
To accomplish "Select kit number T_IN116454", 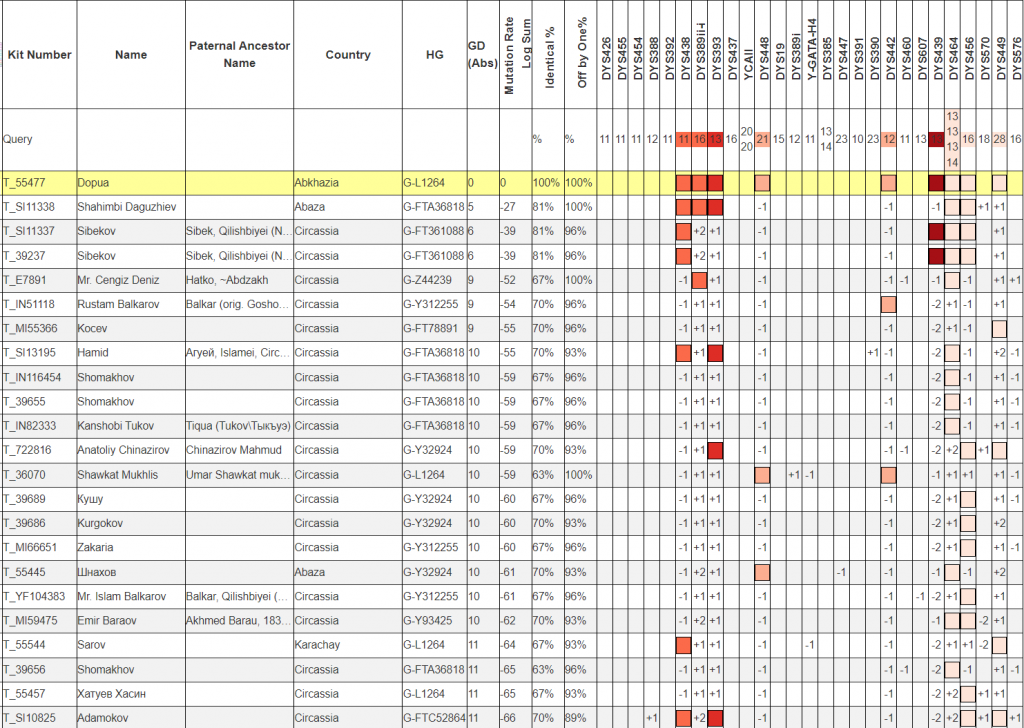I will [32, 377].
